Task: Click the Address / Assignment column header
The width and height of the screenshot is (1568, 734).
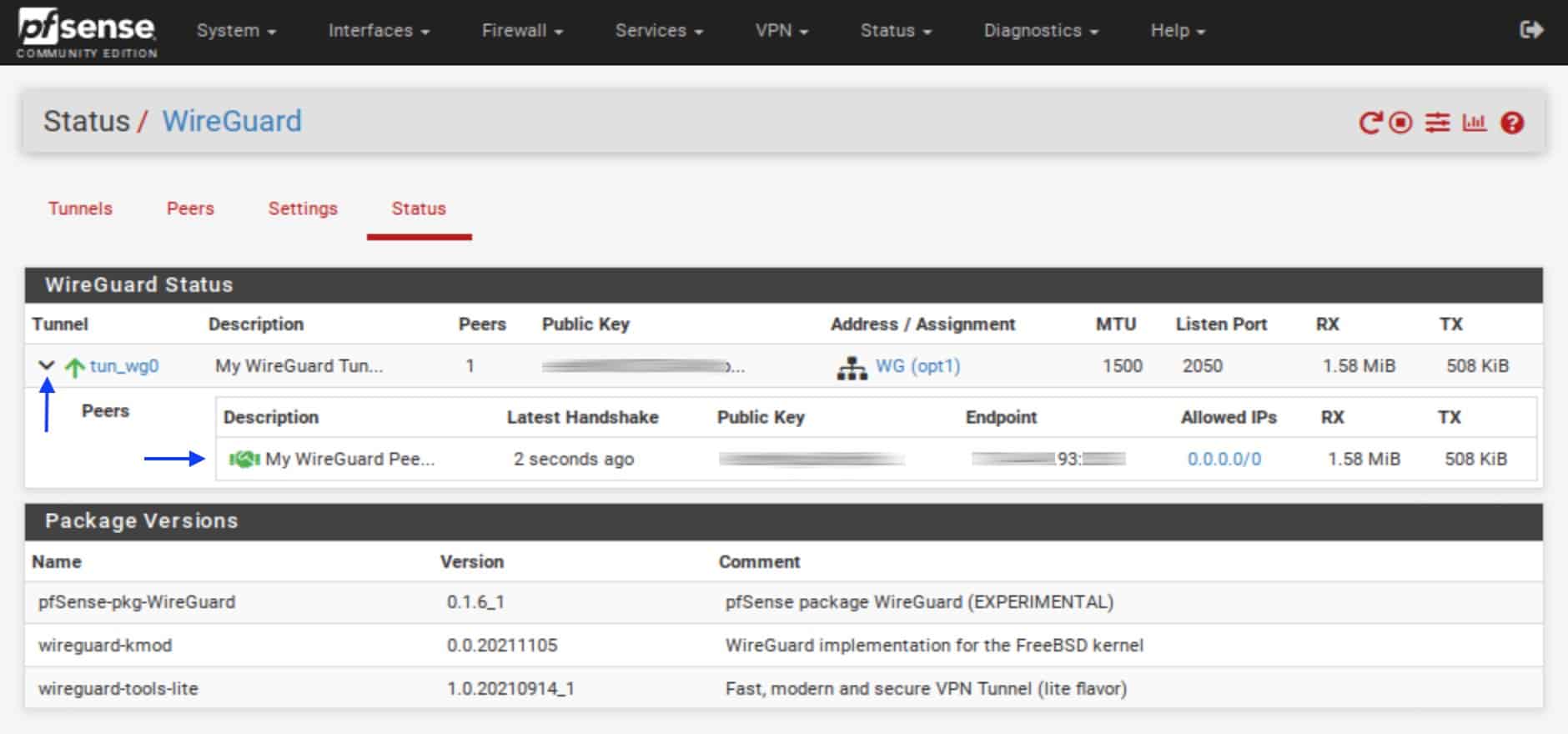Action: (x=922, y=324)
